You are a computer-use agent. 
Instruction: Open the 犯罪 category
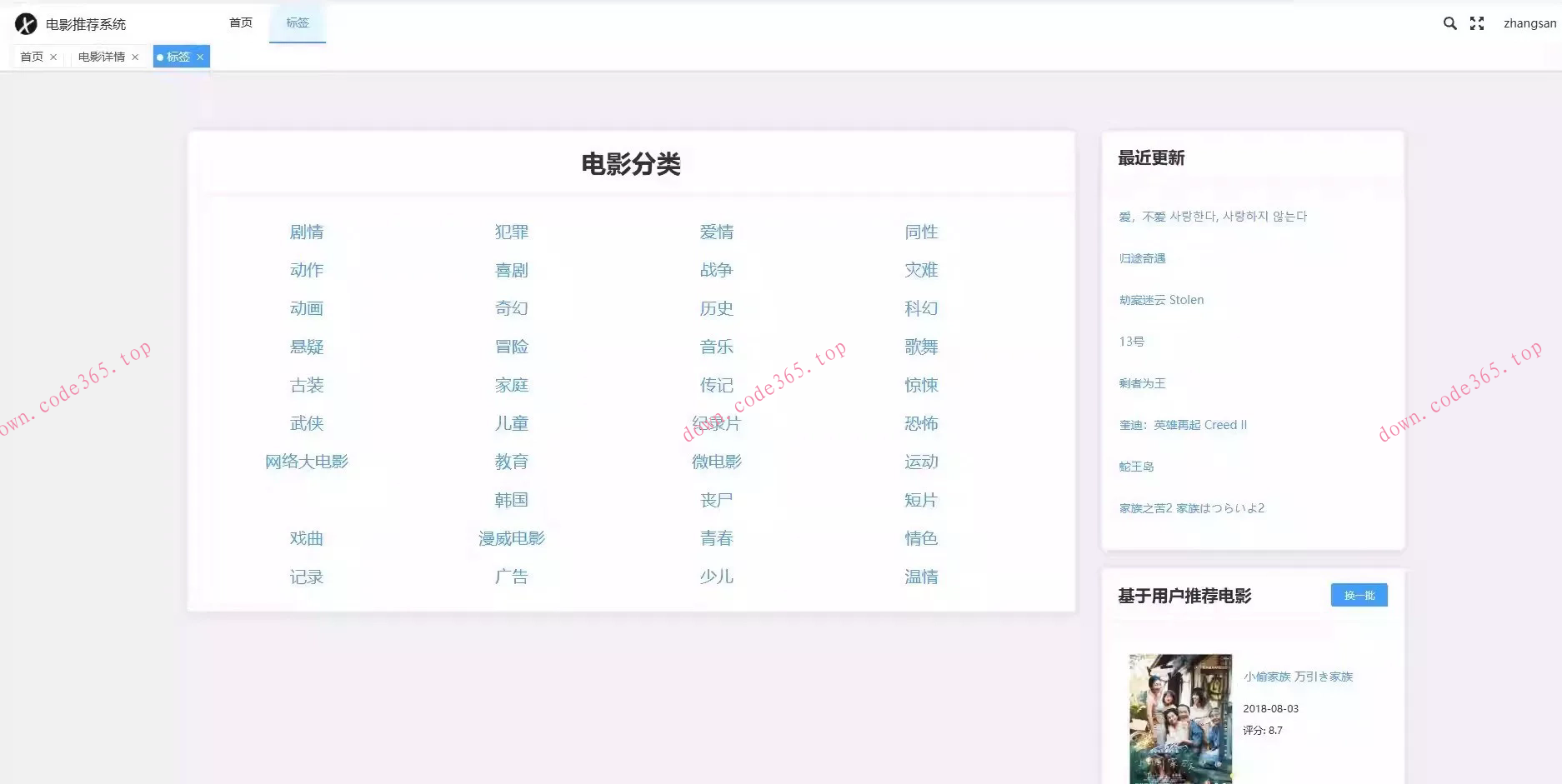click(x=512, y=232)
